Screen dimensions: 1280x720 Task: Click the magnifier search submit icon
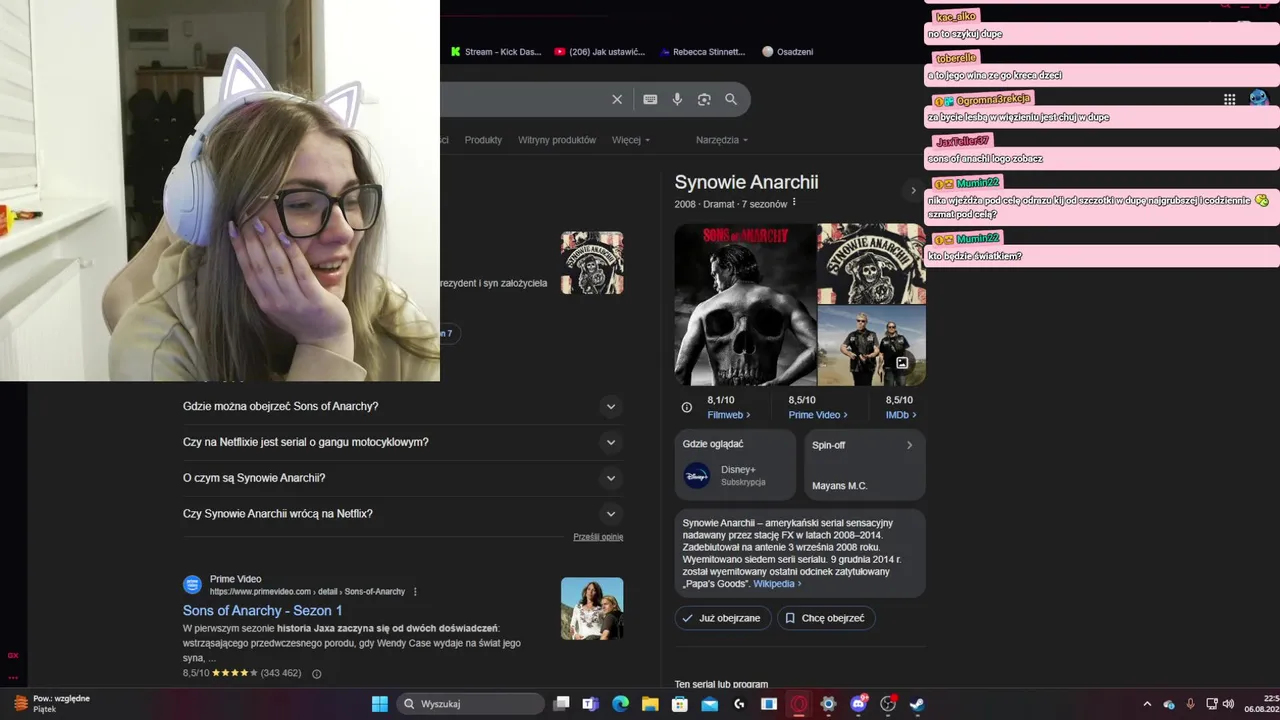731,99
